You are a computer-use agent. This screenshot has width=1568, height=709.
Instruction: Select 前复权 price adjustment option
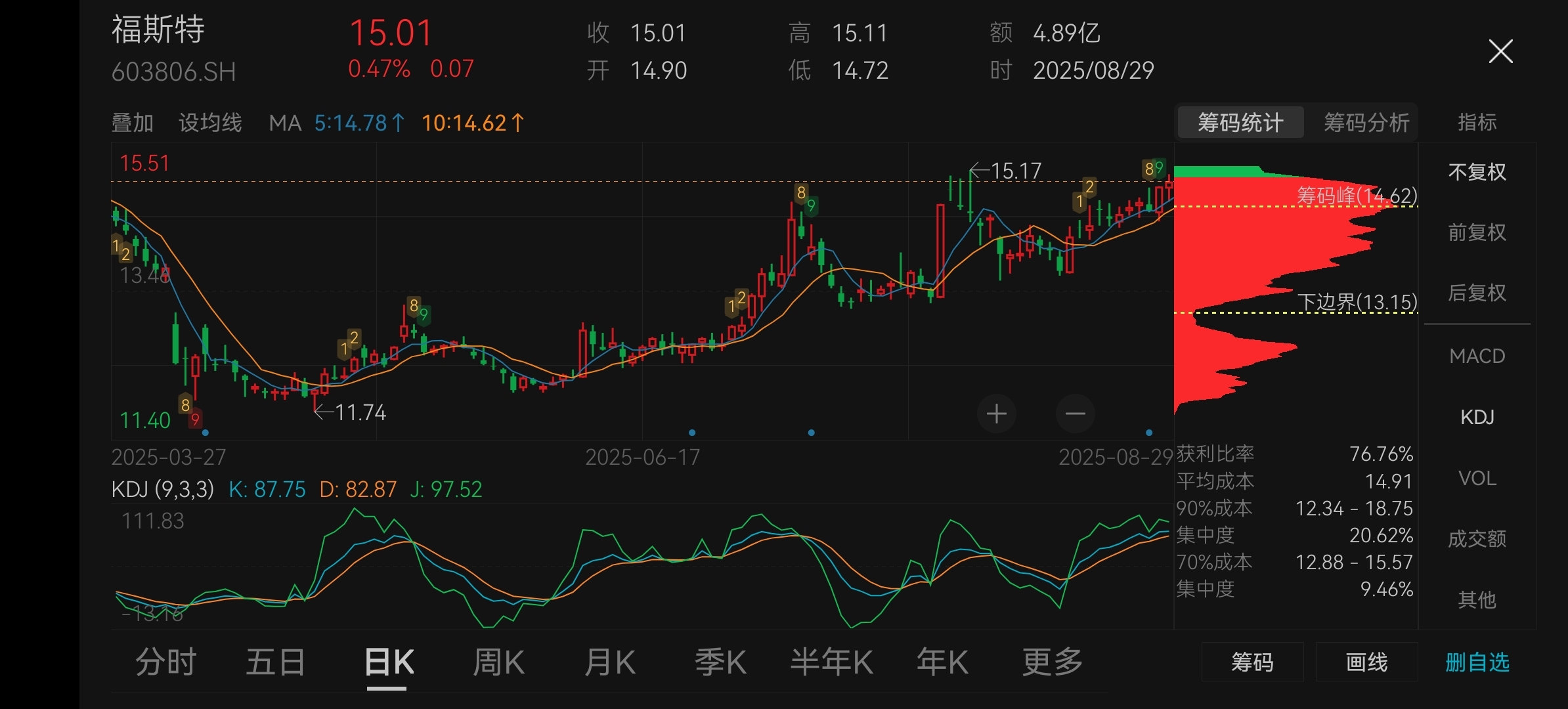pyautogui.click(x=1477, y=232)
